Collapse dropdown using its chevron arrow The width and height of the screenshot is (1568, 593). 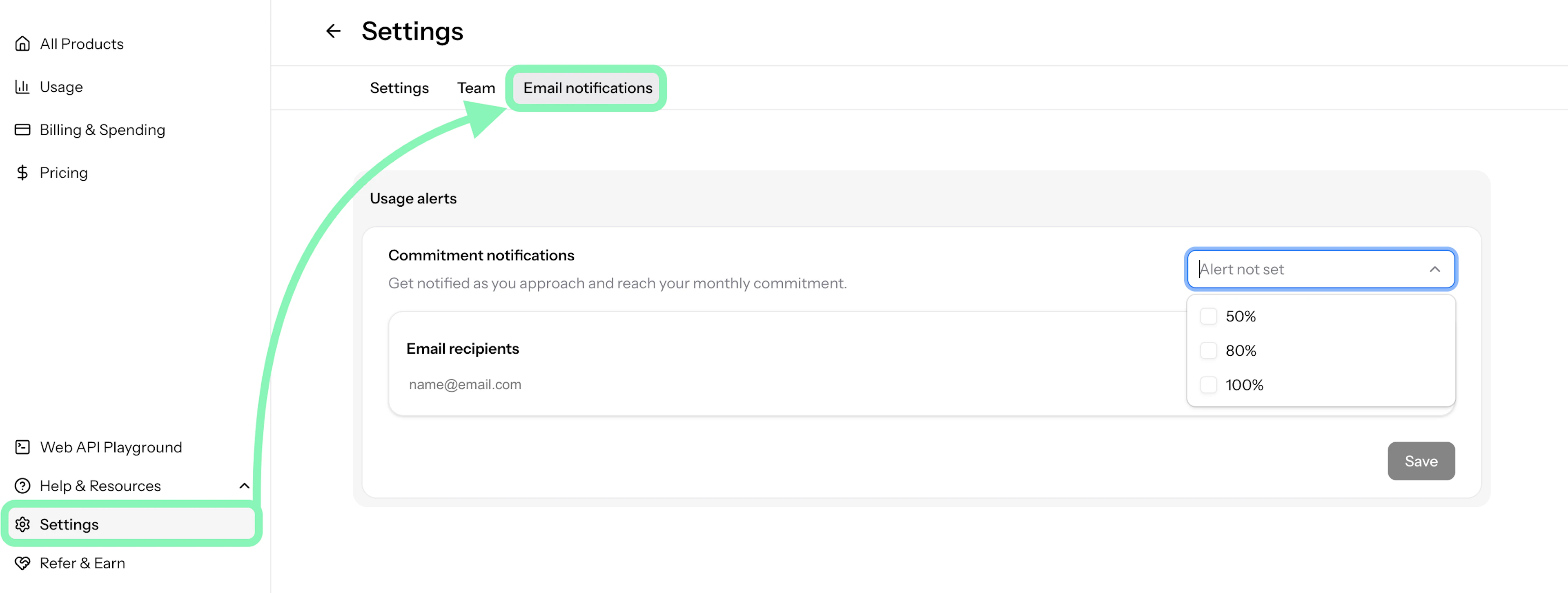[x=1435, y=269]
